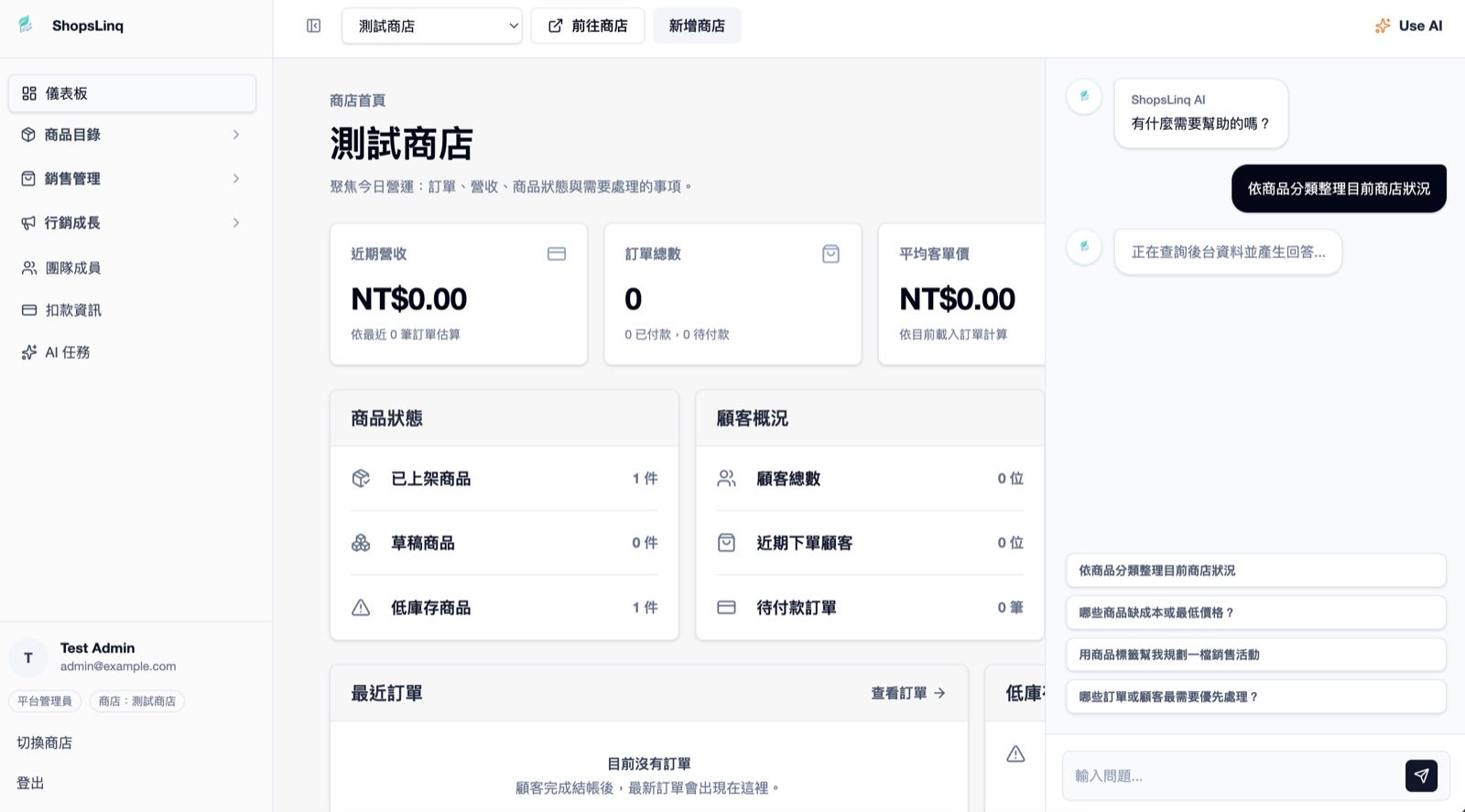Click the 扣款資訊 card icon

29,310
